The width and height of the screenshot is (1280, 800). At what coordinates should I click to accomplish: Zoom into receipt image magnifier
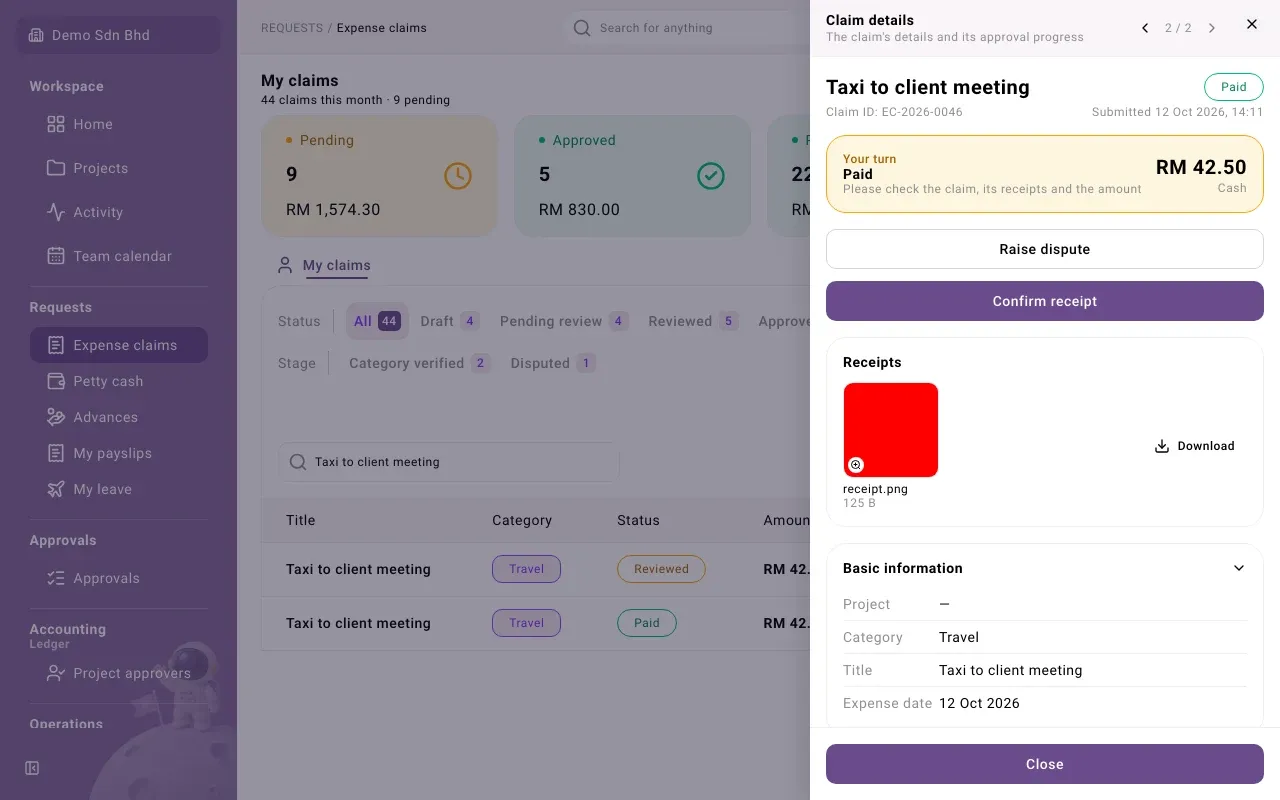[856, 465]
